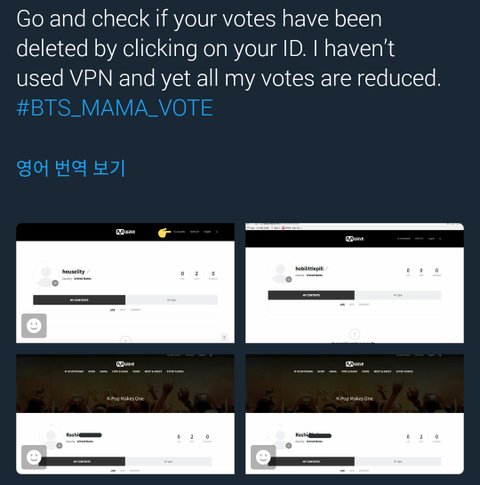Select dark My Contents tab under hobilittlepill

point(311,295)
